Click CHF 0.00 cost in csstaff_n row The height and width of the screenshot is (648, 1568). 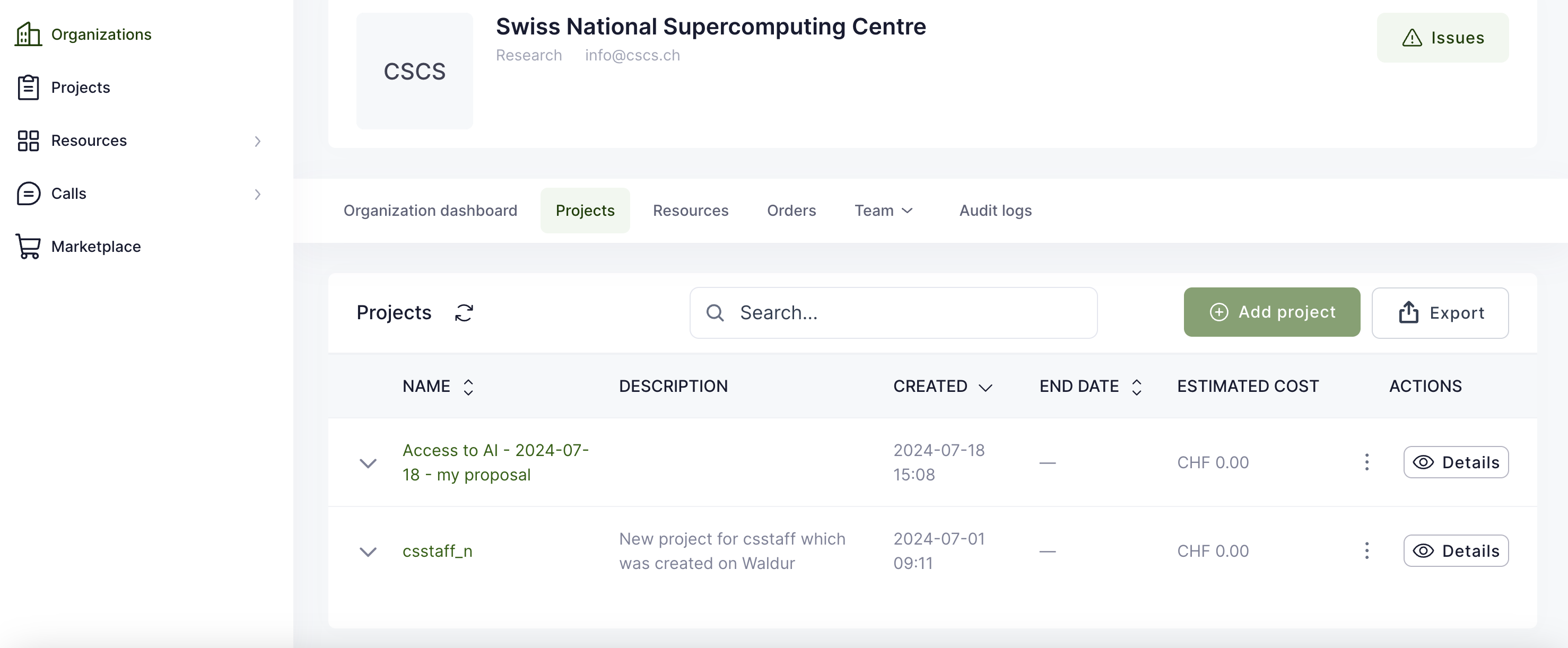pyautogui.click(x=1213, y=550)
